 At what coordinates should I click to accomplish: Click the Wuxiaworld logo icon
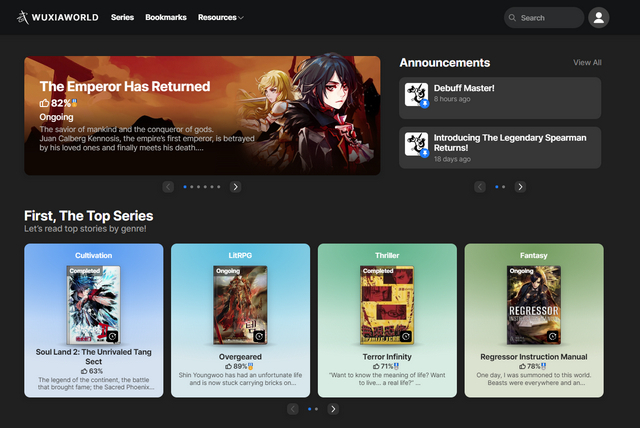click(23, 18)
